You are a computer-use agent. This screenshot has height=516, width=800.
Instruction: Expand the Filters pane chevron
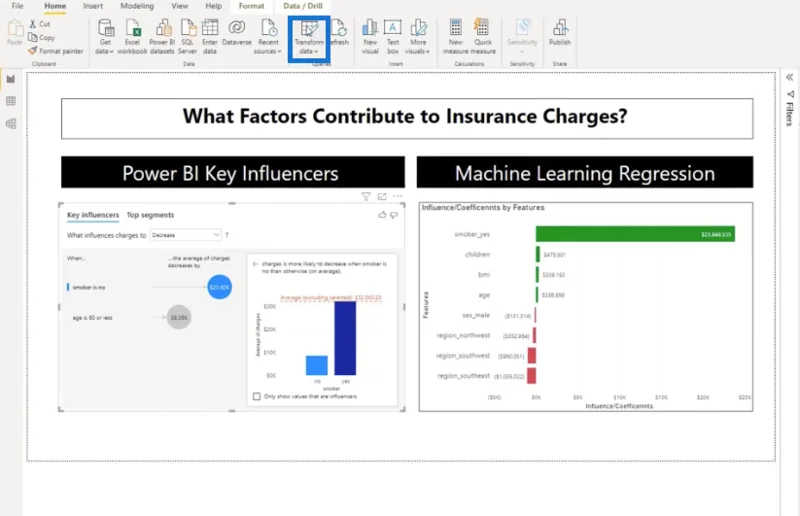click(x=789, y=77)
